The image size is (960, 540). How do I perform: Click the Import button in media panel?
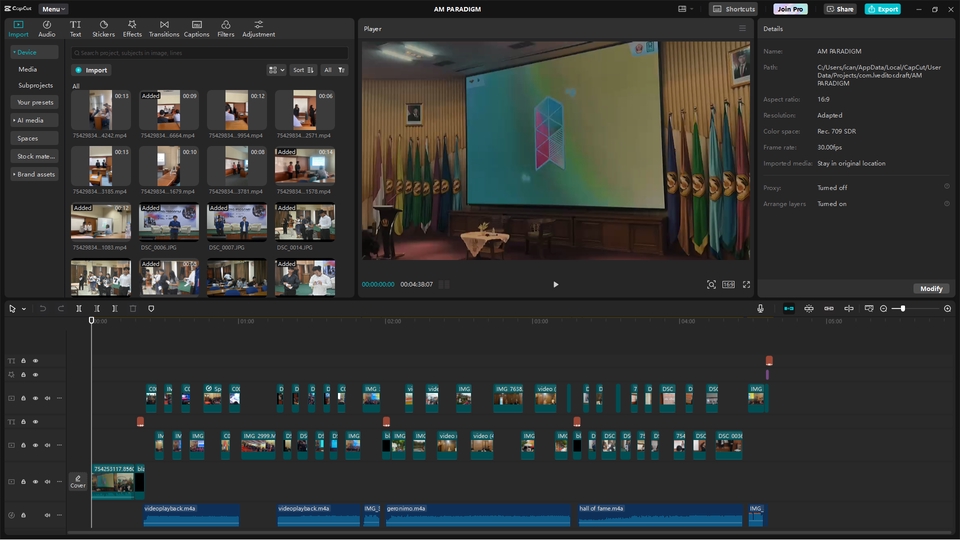[91, 70]
